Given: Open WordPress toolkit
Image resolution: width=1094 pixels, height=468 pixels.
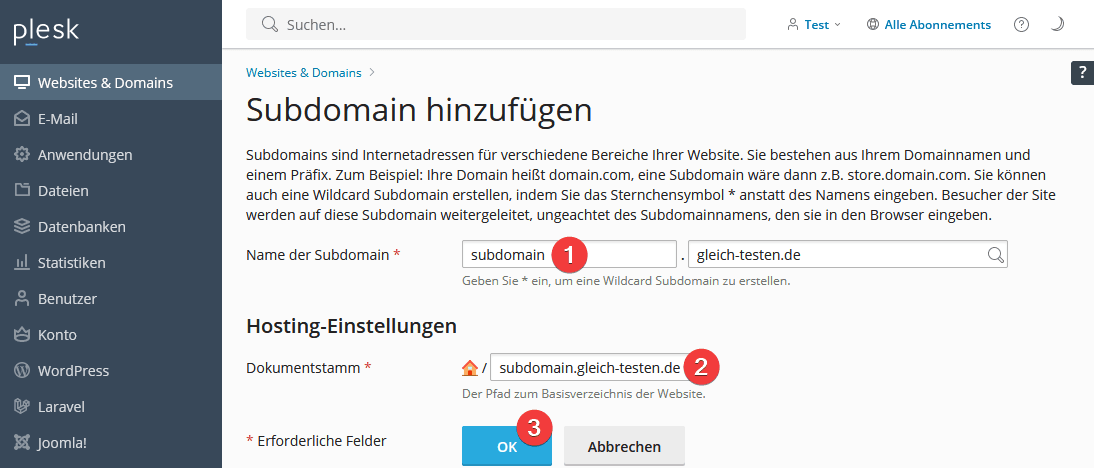Looking at the screenshot, I should [111, 371].
